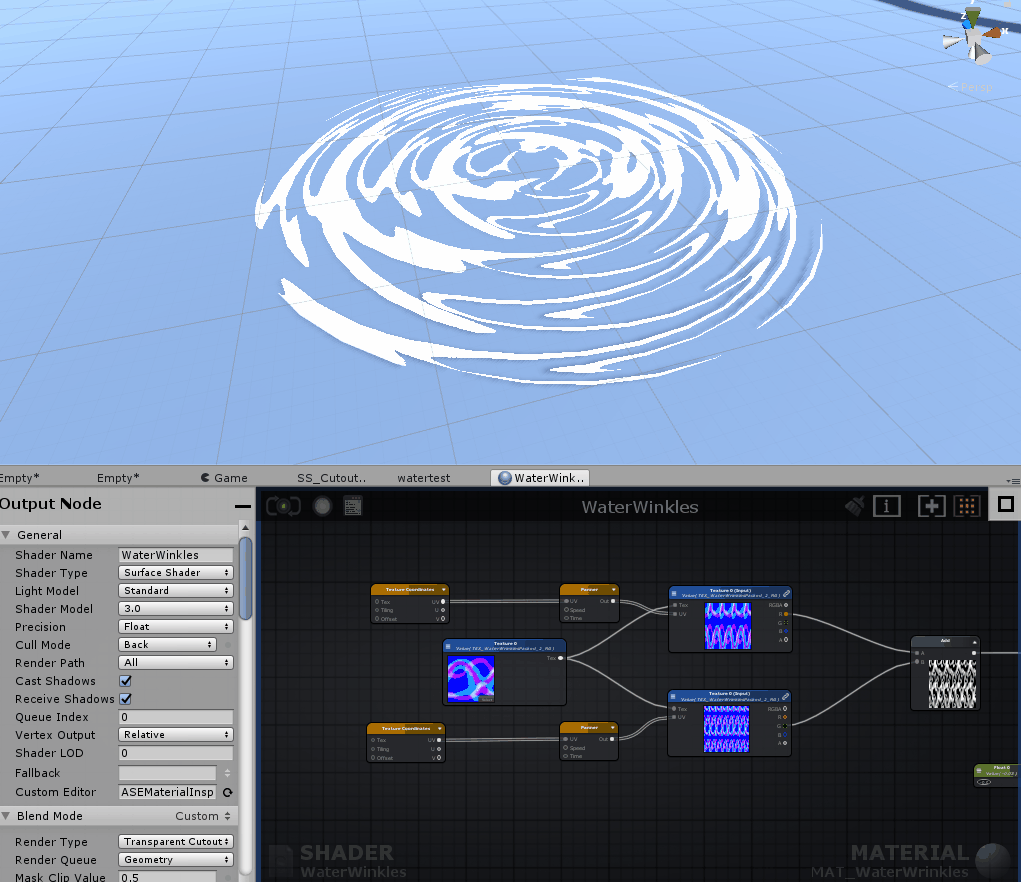Open the info help icon

pos(887,506)
